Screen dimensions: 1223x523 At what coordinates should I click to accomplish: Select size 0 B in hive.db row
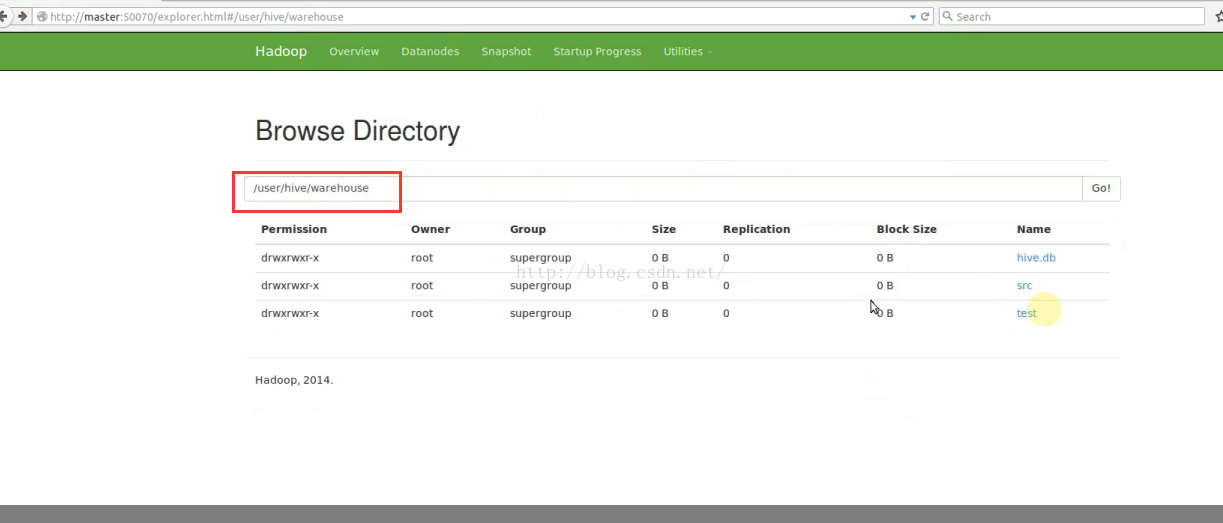tap(660, 257)
